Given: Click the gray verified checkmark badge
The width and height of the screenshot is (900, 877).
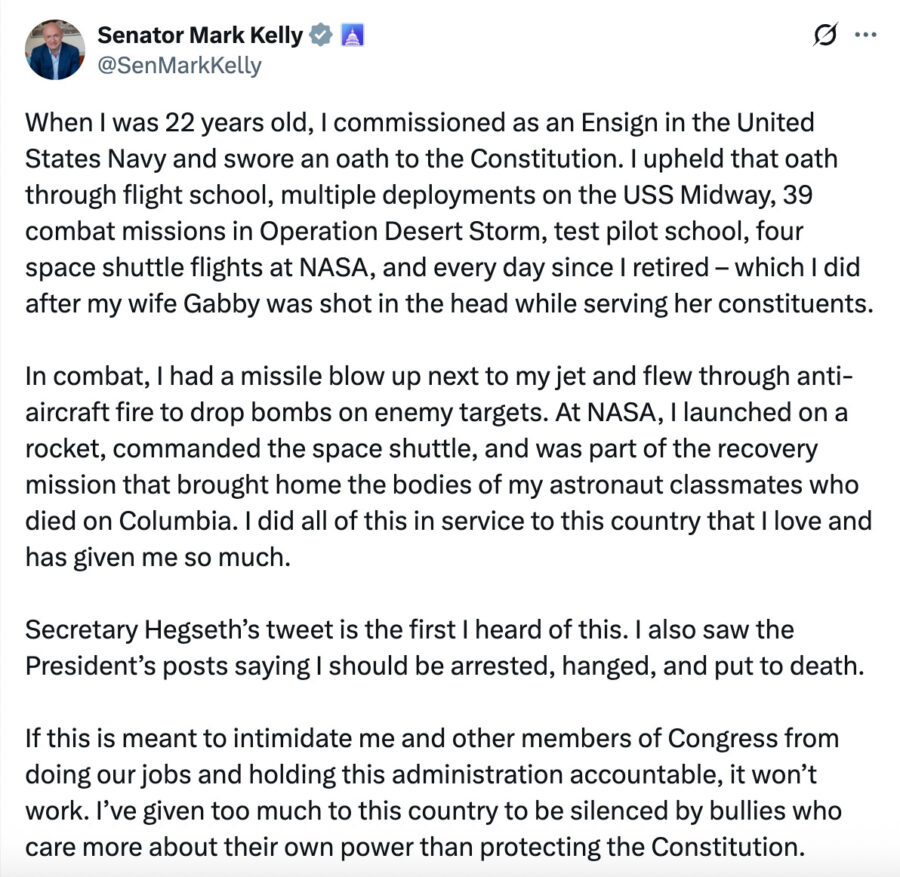Looking at the screenshot, I should 320,36.
